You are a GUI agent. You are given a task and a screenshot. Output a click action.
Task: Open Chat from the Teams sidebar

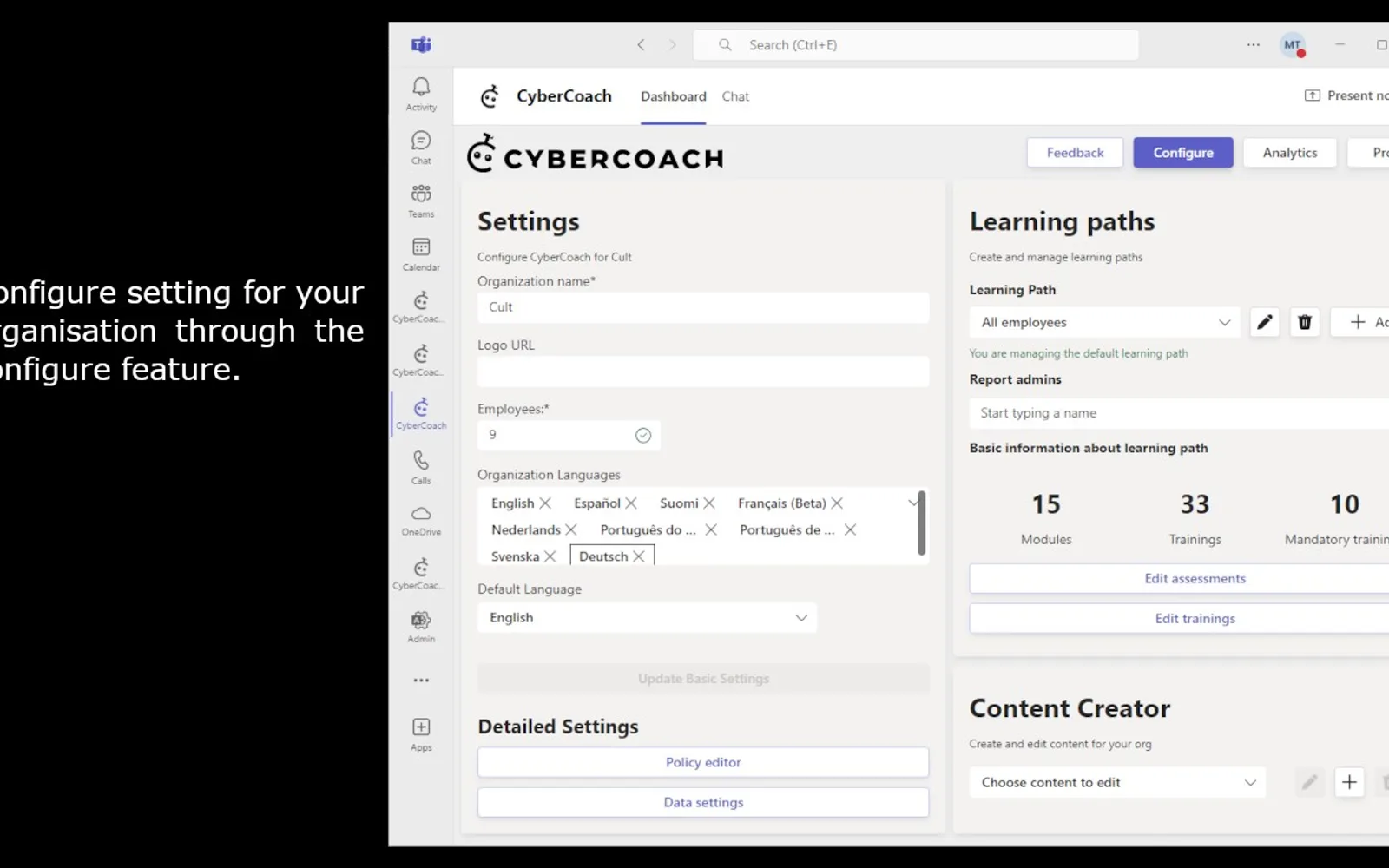tap(421, 148)
